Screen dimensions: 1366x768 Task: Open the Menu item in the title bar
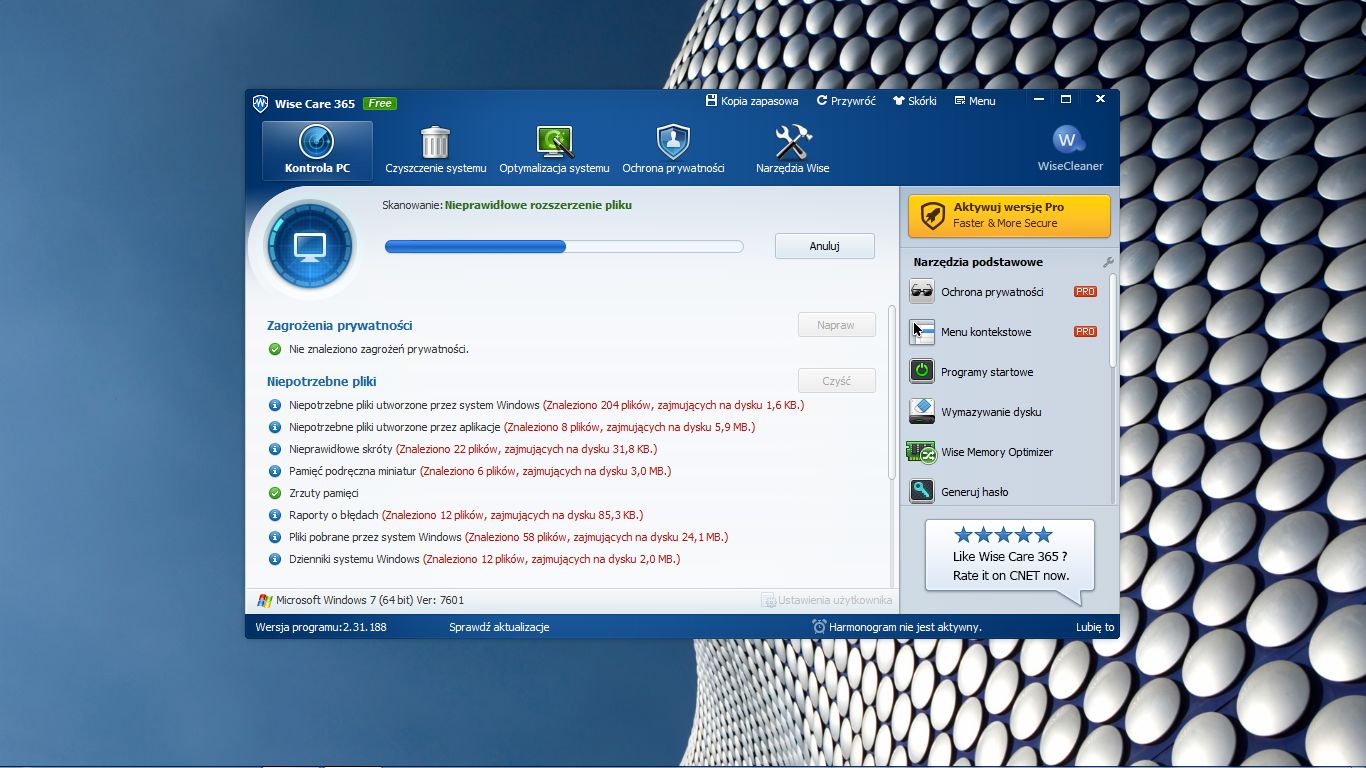click(975, 101)
